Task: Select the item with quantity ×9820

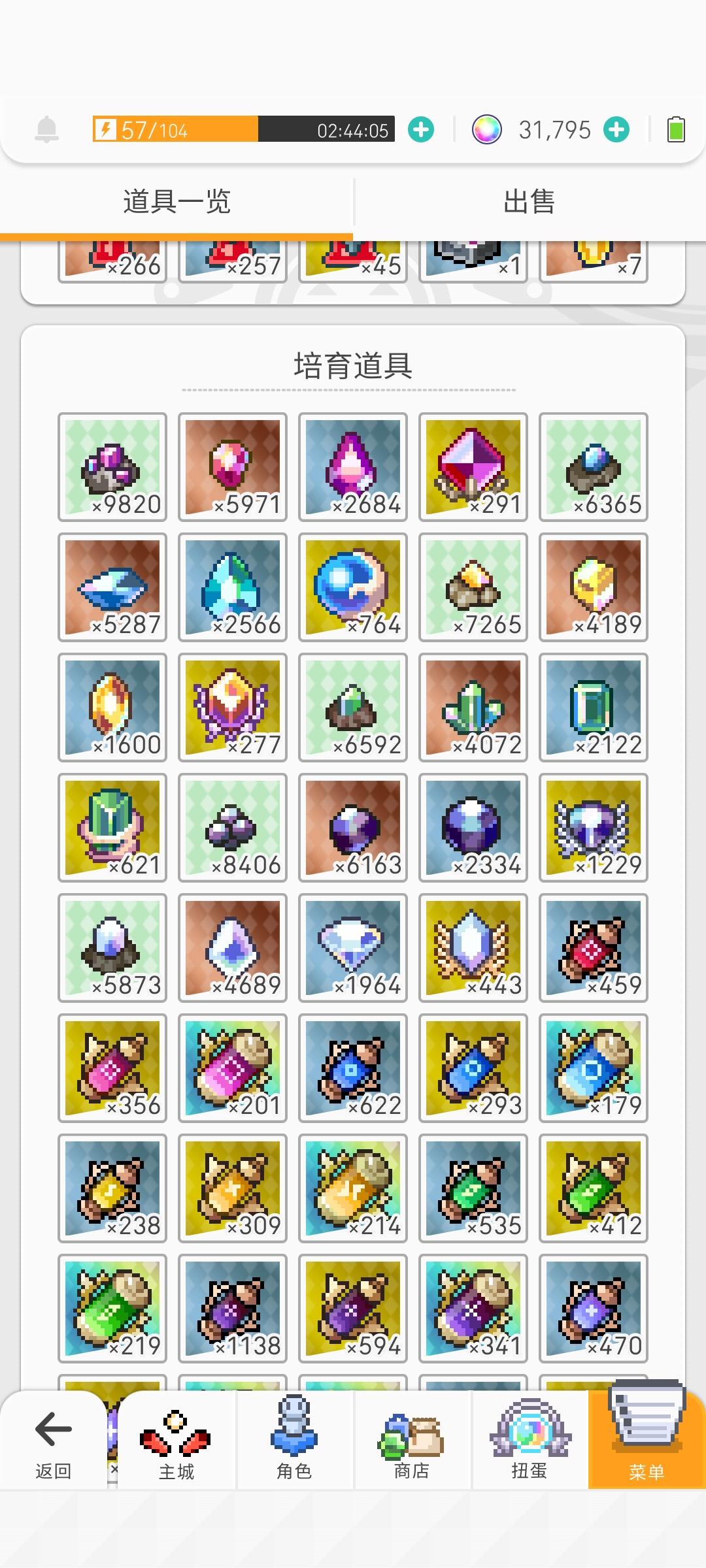Action: click(x=112, y=467)
